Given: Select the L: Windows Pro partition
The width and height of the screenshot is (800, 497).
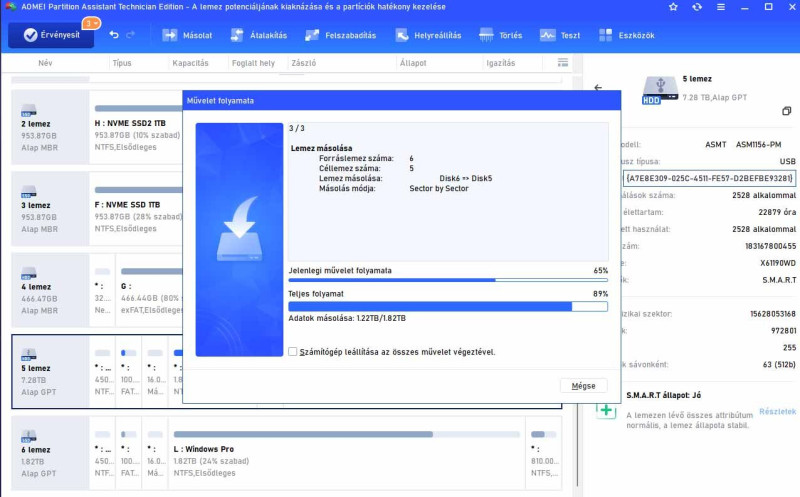Looking at the screenshot, I should click(x=347, y=453).
